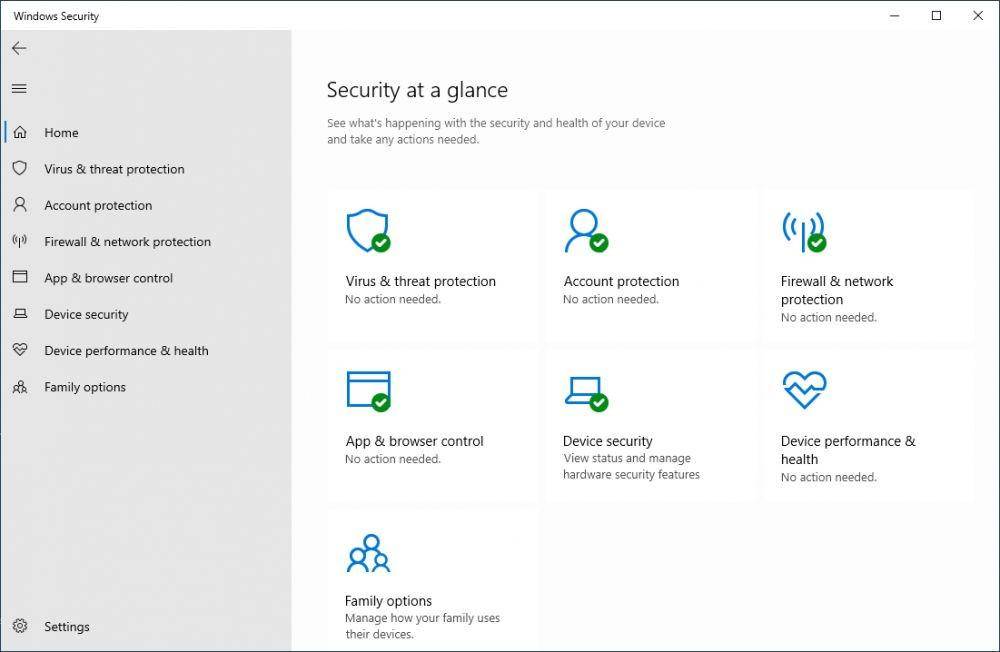
Task: Select Firewall & network protection in sidebar
Action: point(128,242)
